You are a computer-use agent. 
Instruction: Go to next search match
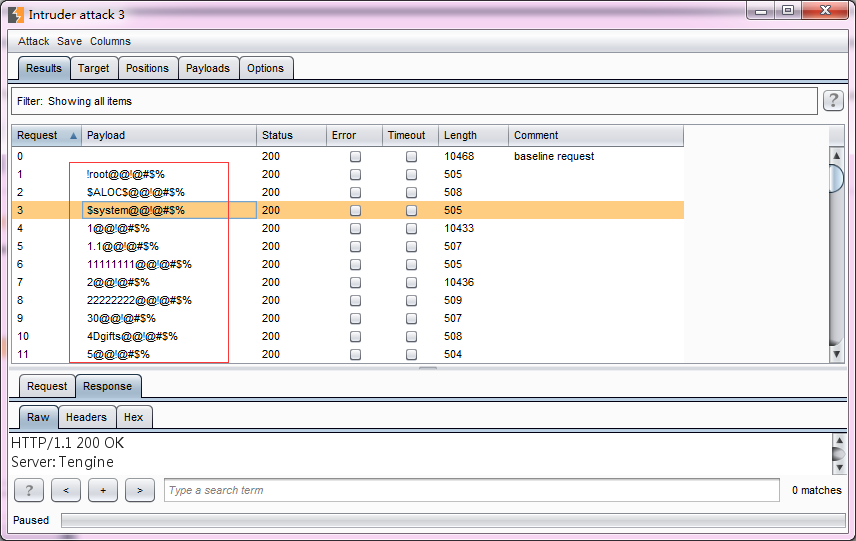[x=139, y=490]
